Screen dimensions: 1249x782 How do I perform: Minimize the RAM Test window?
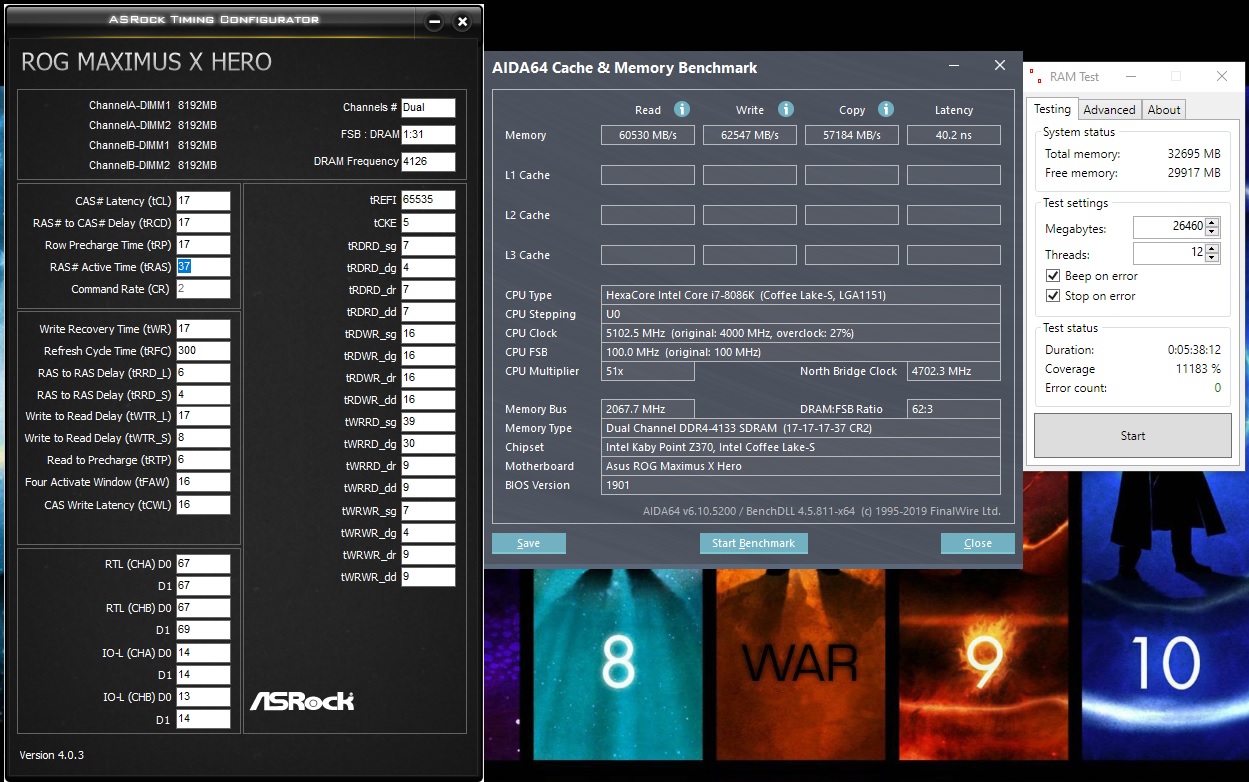1130,77
